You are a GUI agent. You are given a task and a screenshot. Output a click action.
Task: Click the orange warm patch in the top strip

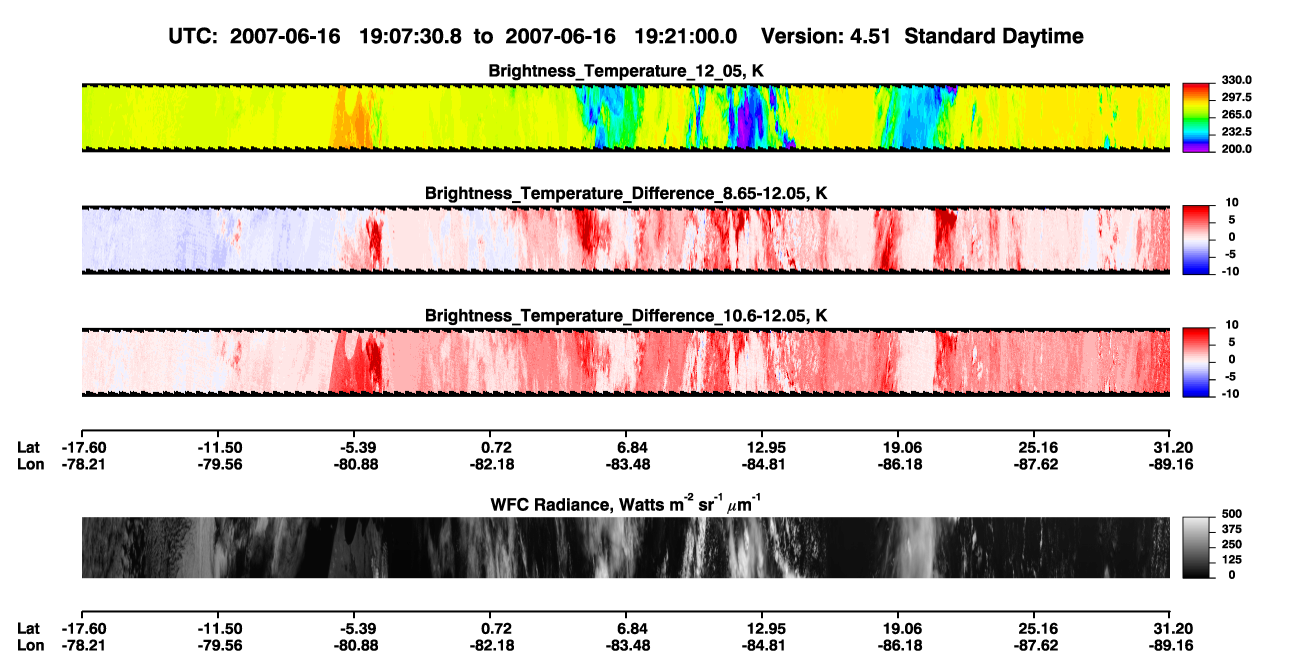[x=352, y=118]
